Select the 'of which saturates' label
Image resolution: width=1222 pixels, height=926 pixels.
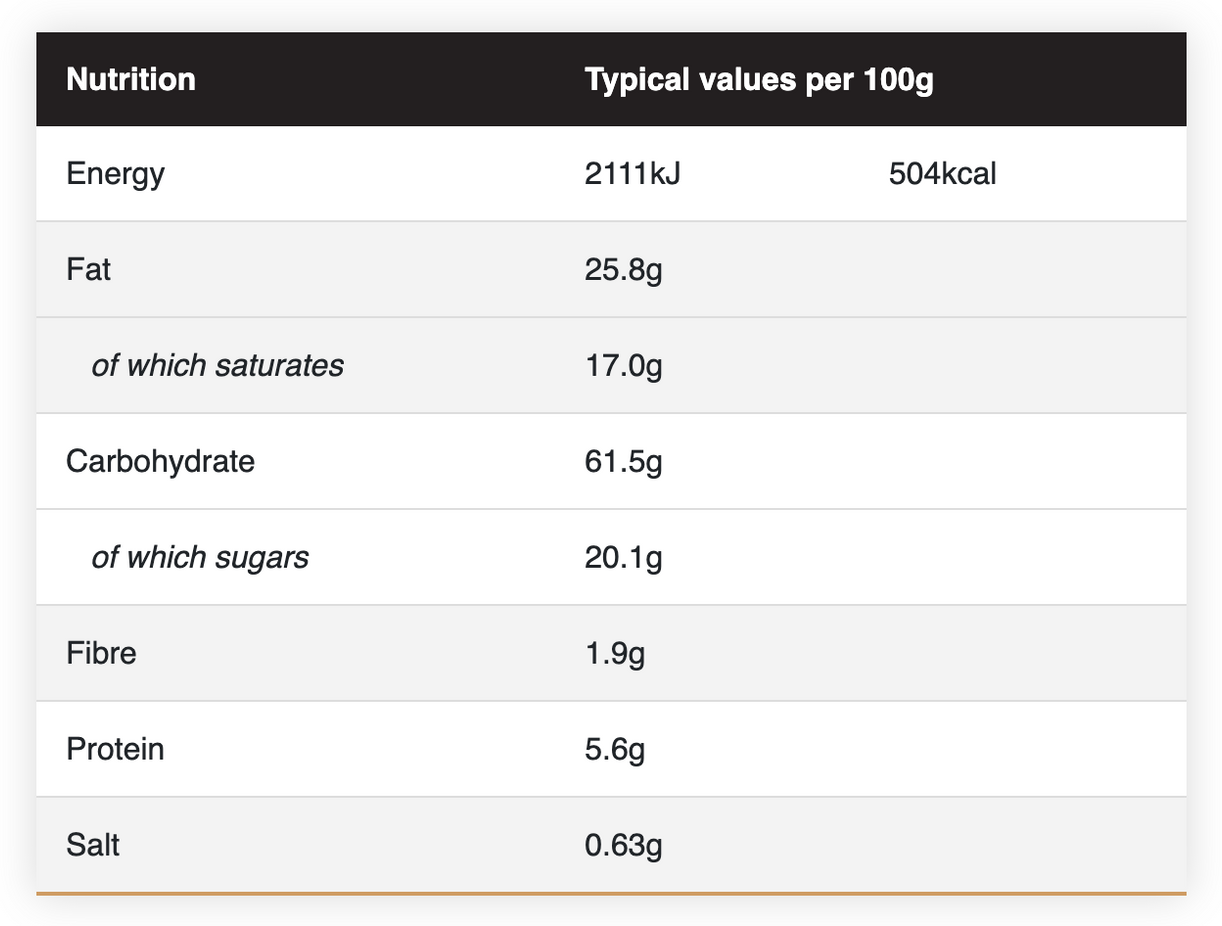217,366
